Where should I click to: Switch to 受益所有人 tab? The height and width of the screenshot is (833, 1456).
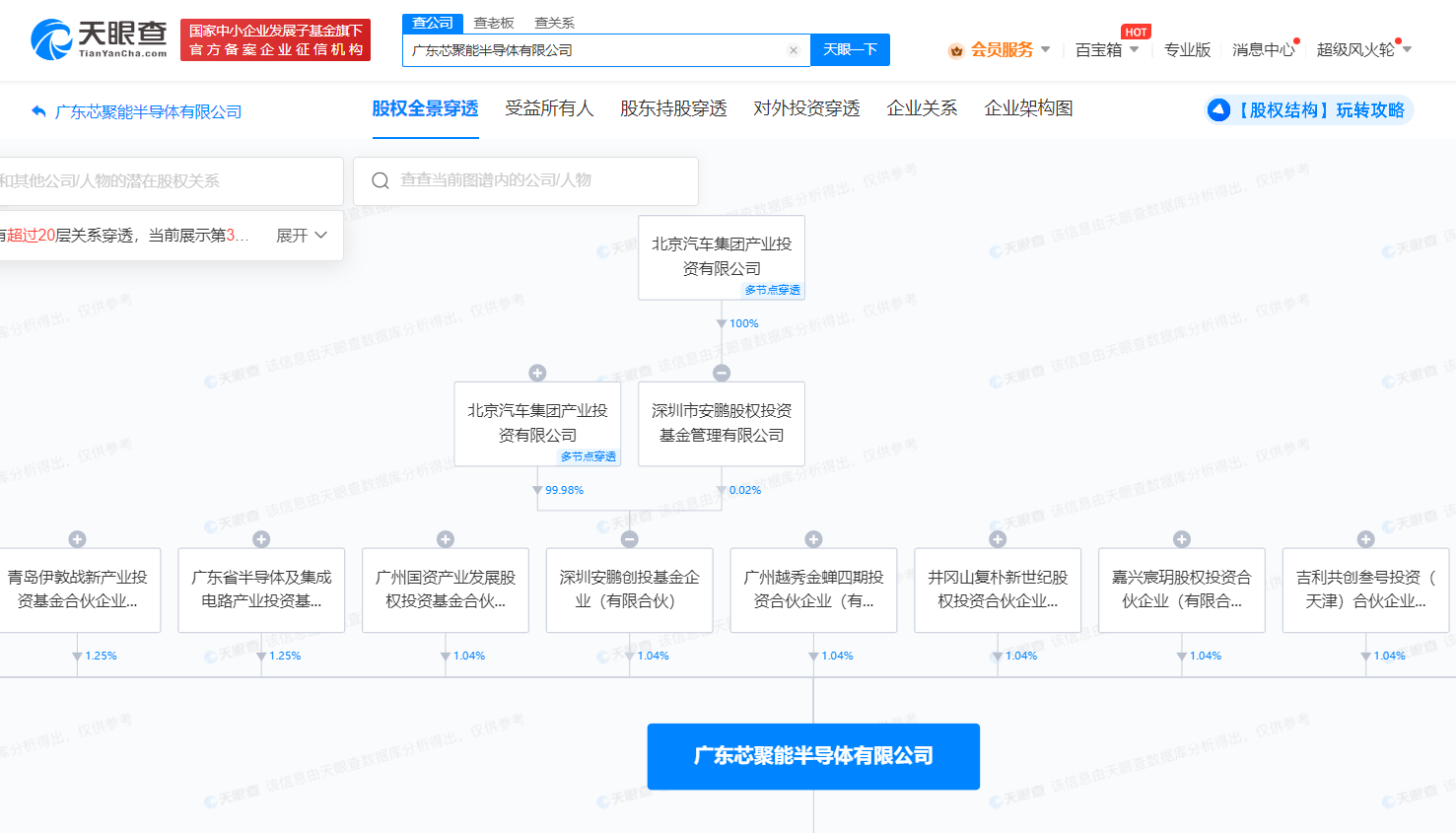(x=549, y=108)
